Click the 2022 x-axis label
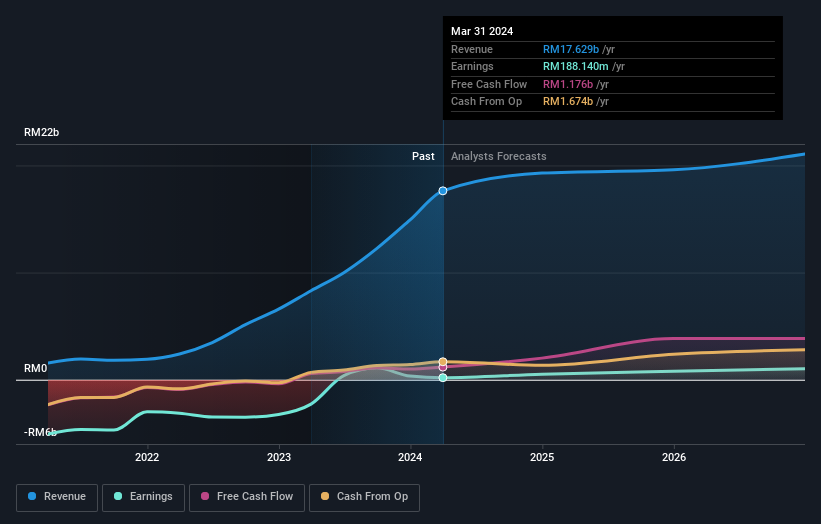 147,457
